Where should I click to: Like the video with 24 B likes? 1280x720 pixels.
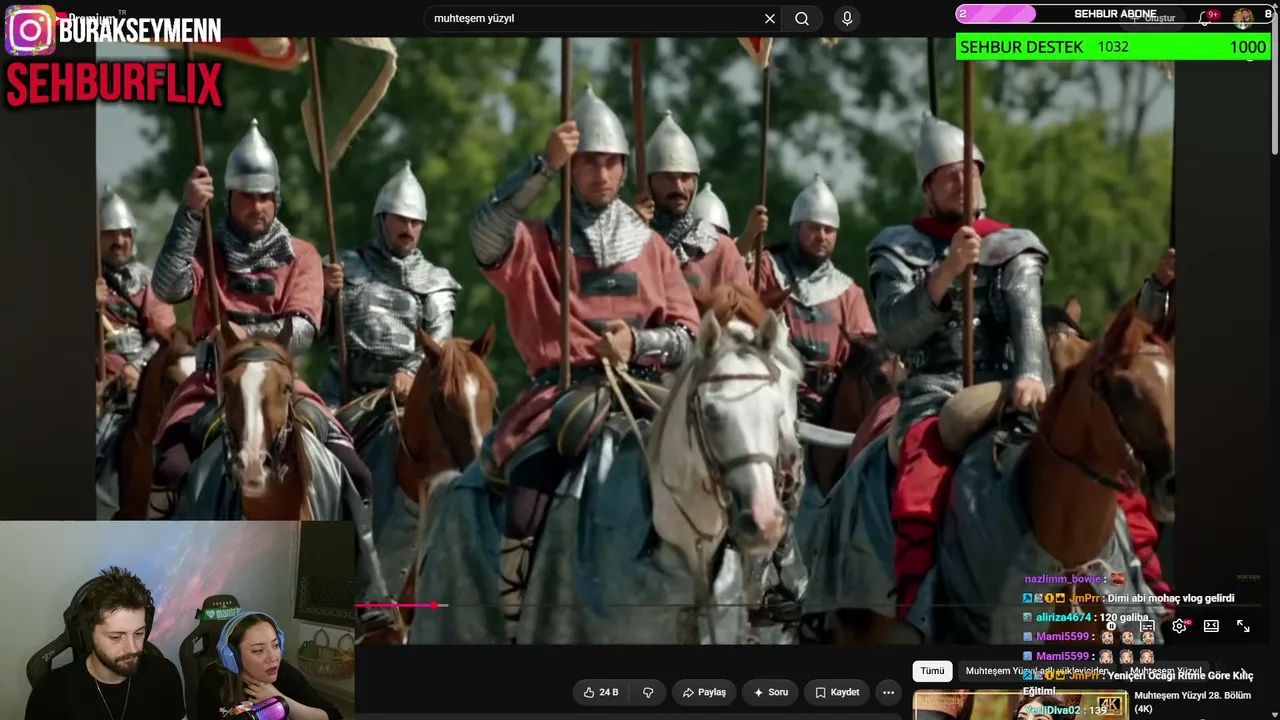pos(601,692)
